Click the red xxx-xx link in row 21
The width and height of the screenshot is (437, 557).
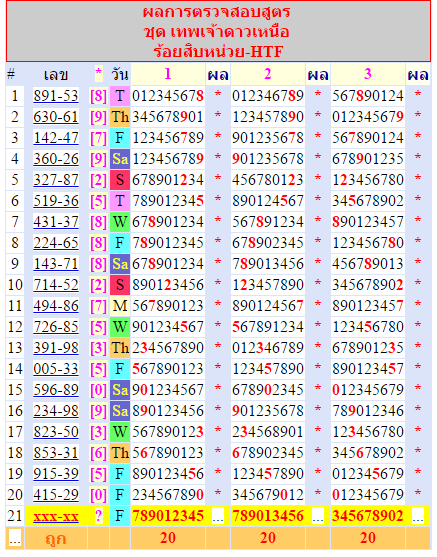(x=56, y=516)
